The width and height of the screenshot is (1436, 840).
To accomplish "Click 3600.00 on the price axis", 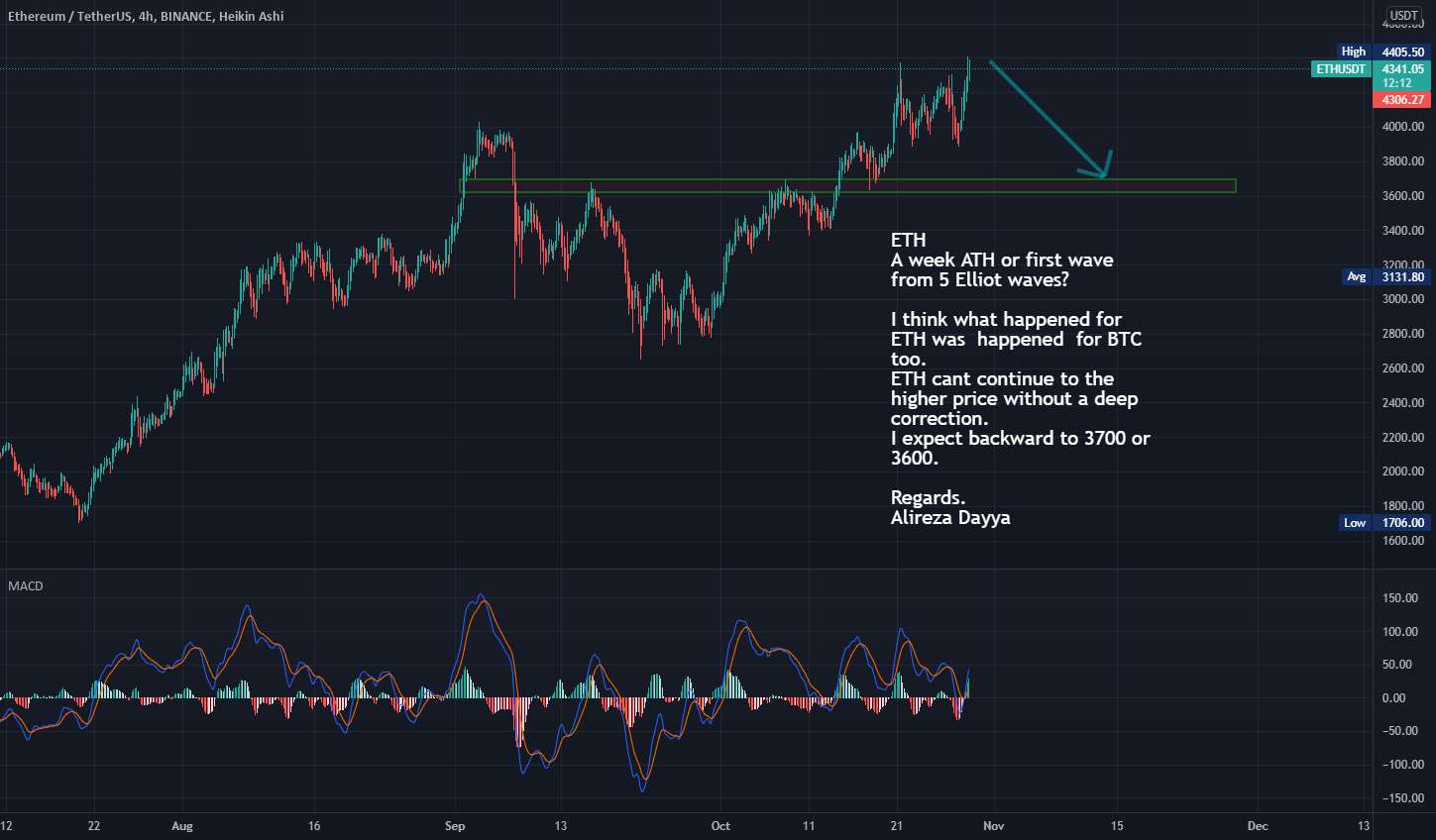I will tap(1403, 196).
